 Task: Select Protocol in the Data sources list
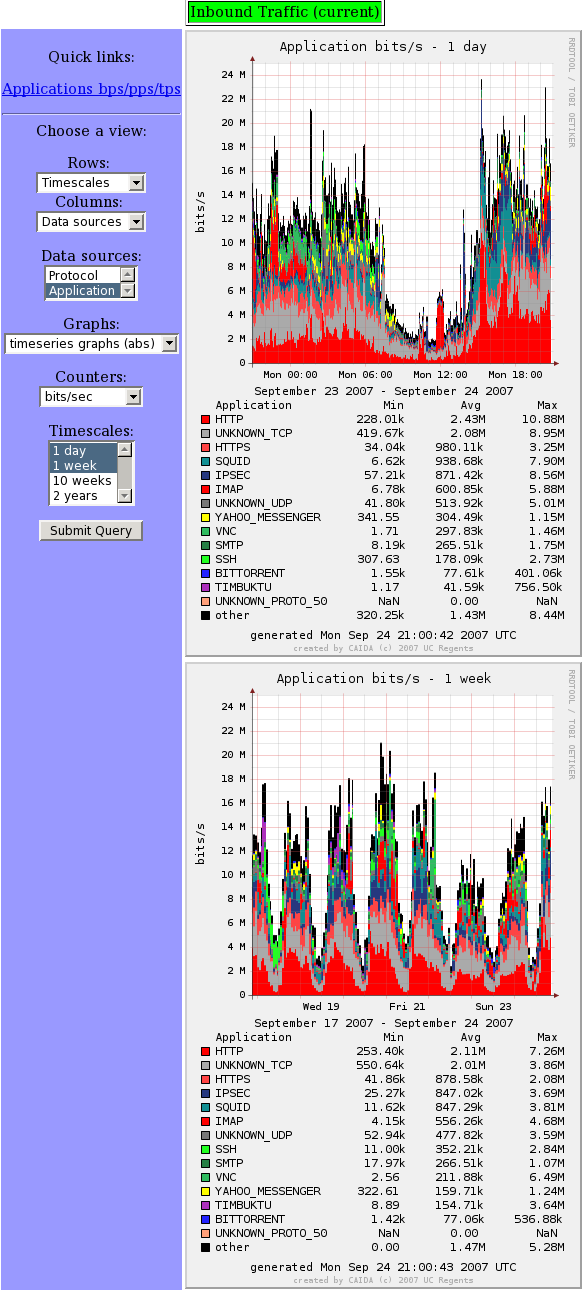(x=82, y=275)
